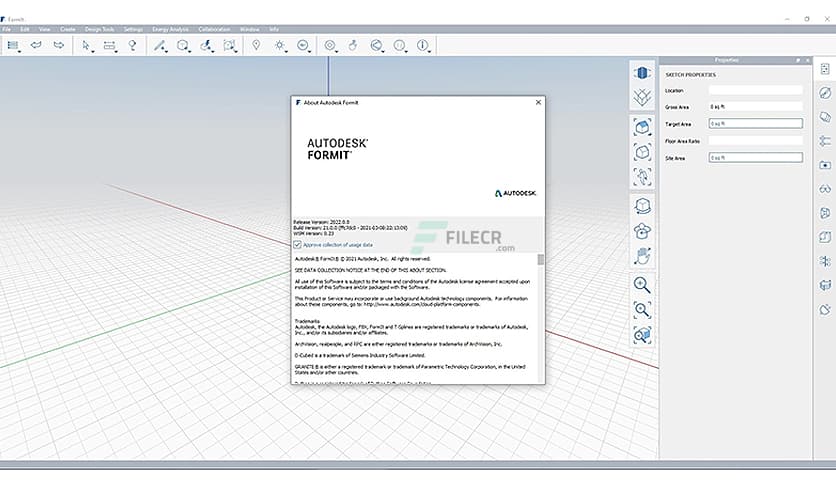Open the Energy Analysis menu
Image resolution: width=836 pixels, height=484 pixels.
[171, 29]
